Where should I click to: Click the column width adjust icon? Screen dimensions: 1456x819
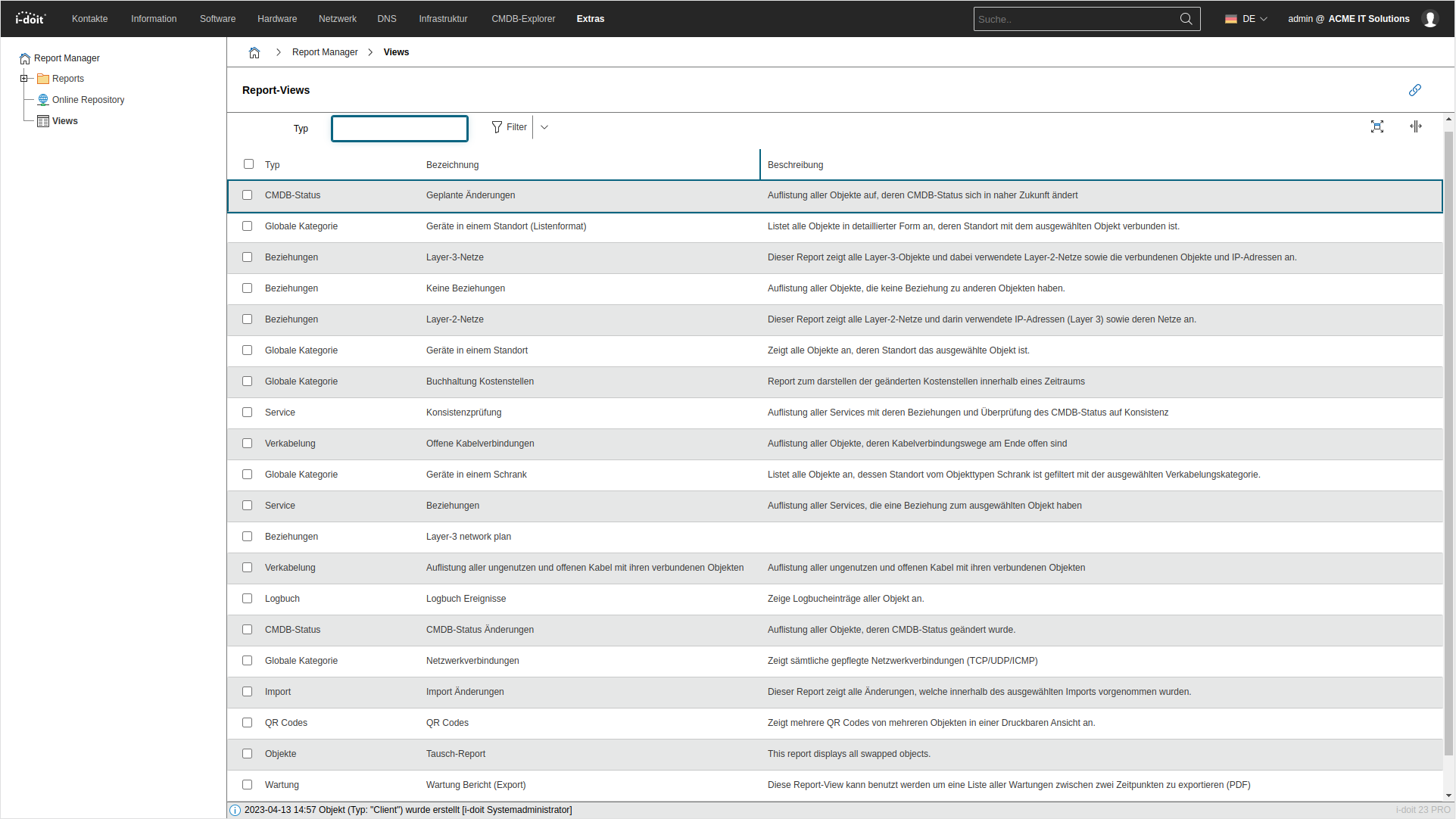tap(1416, 126)
